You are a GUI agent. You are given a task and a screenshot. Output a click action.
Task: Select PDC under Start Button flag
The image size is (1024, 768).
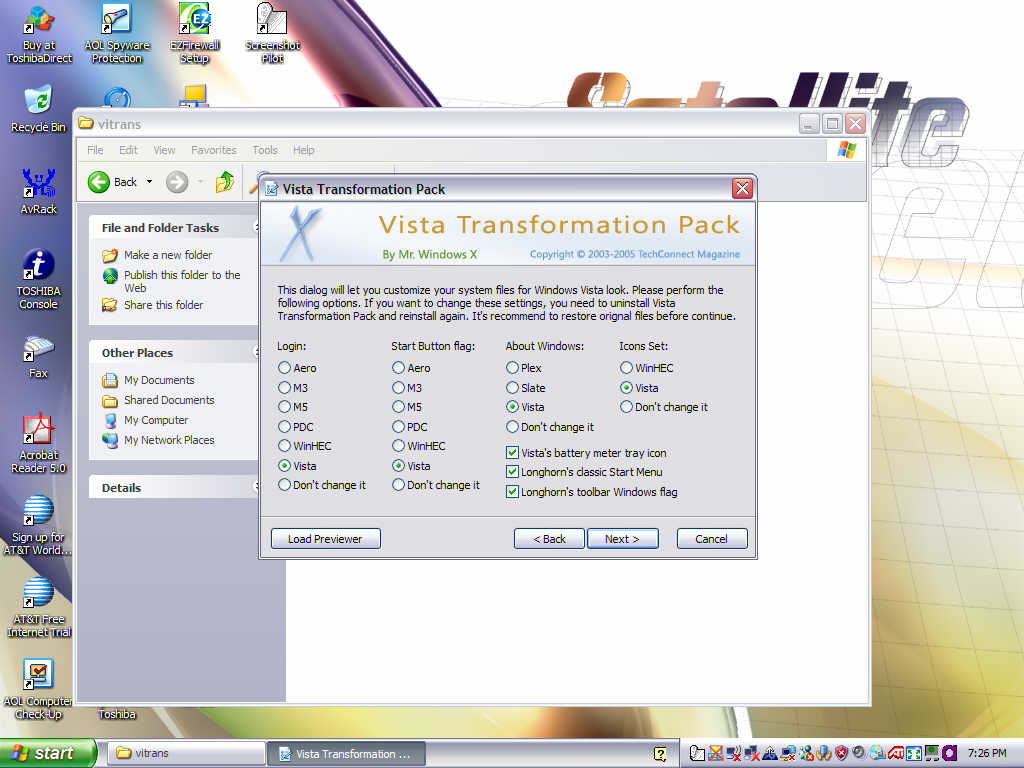(398, 426)
